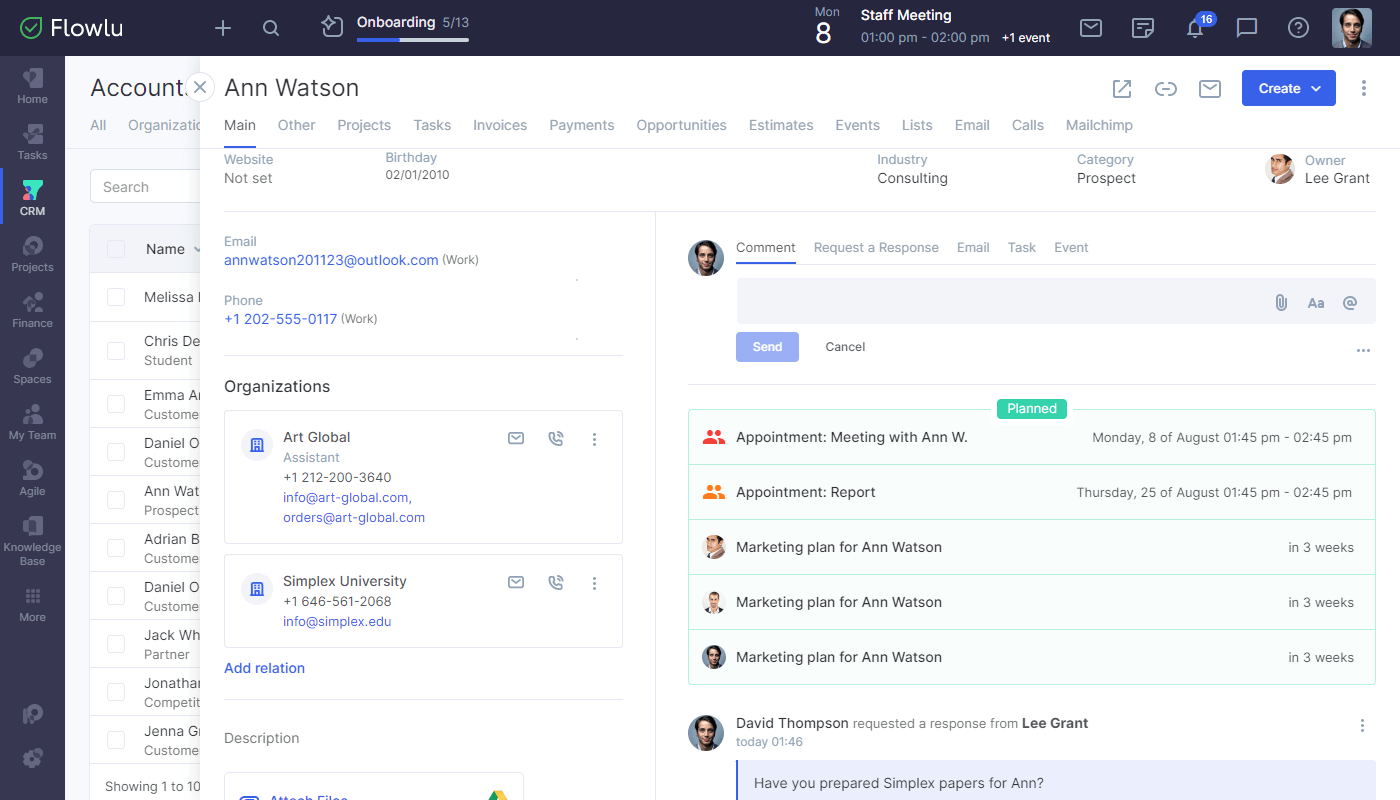Email Simplex University envelope icon

516,582
